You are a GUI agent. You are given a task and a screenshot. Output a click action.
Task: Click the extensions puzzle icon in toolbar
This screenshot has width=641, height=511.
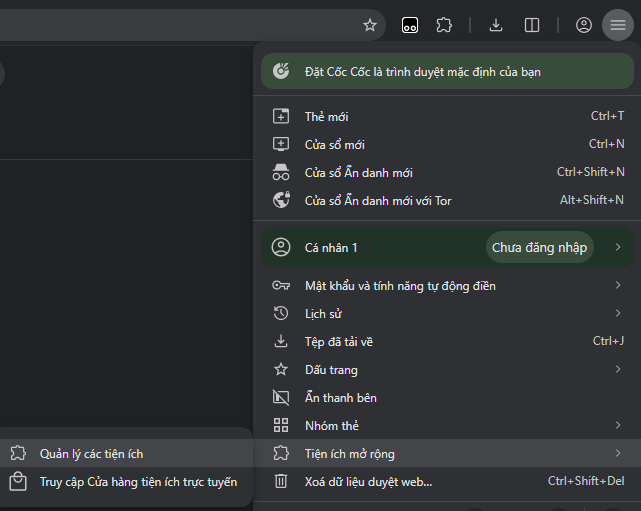coord(445,25)
